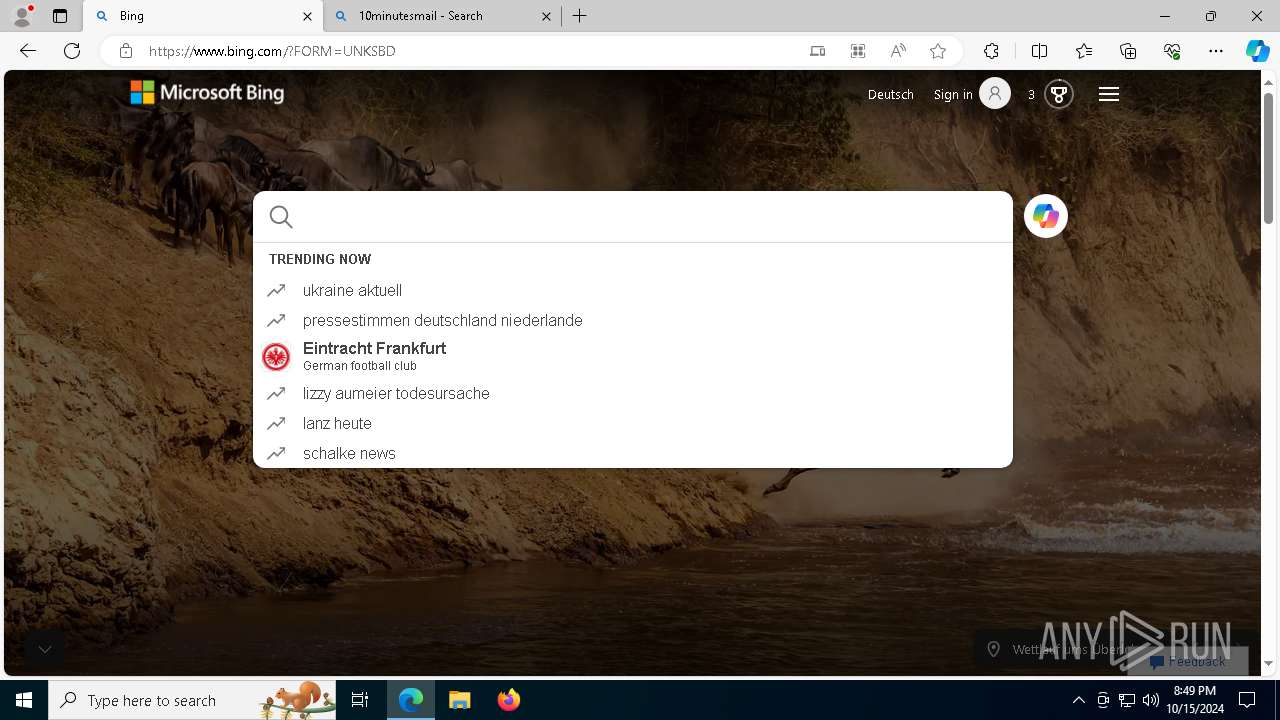Open Browser essentials heart icon
The image size is (1280, 720).
pos(1172,51)
